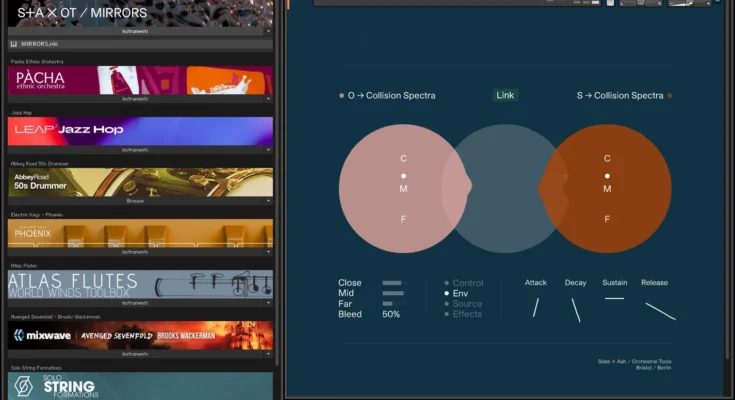This screenshot has height=400, width=735.
Task: Open the MIRRORS library dropdown arrow
Action: tap(268, 31)
